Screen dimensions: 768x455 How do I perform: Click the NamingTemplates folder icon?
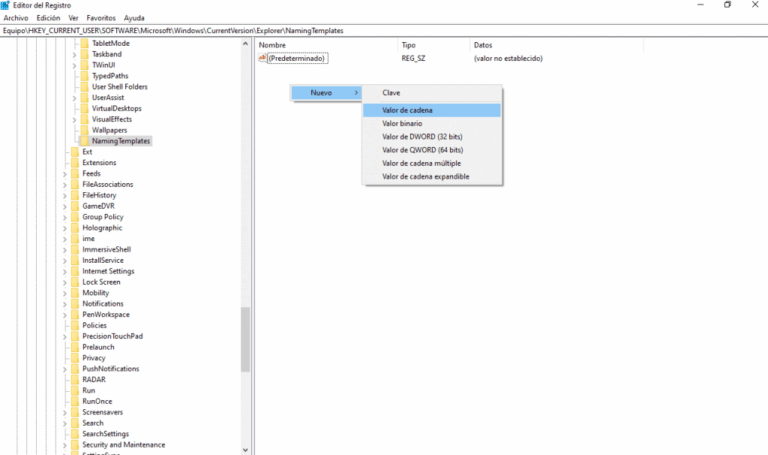(x=84, y=141)
